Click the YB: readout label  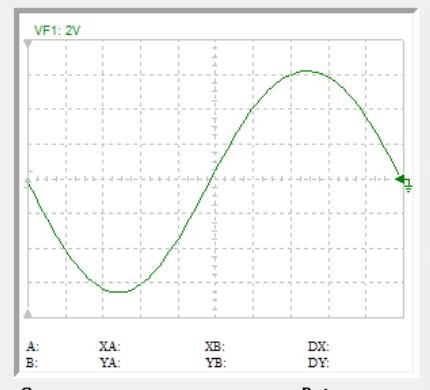pyautogui.click(x=215, y=362)
